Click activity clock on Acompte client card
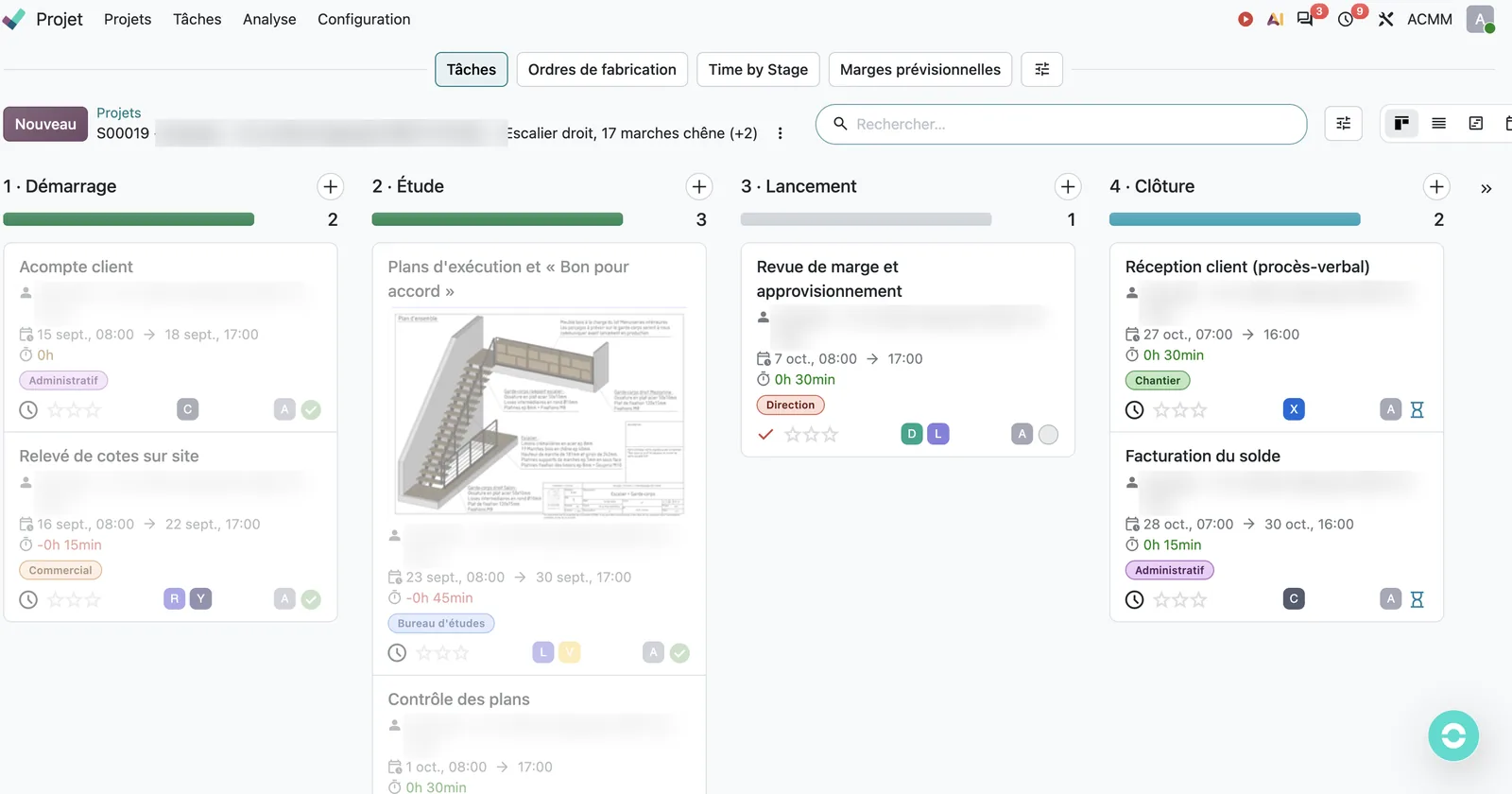Image resolution: width=1512 pixels, height=794 pixels. 28,410
